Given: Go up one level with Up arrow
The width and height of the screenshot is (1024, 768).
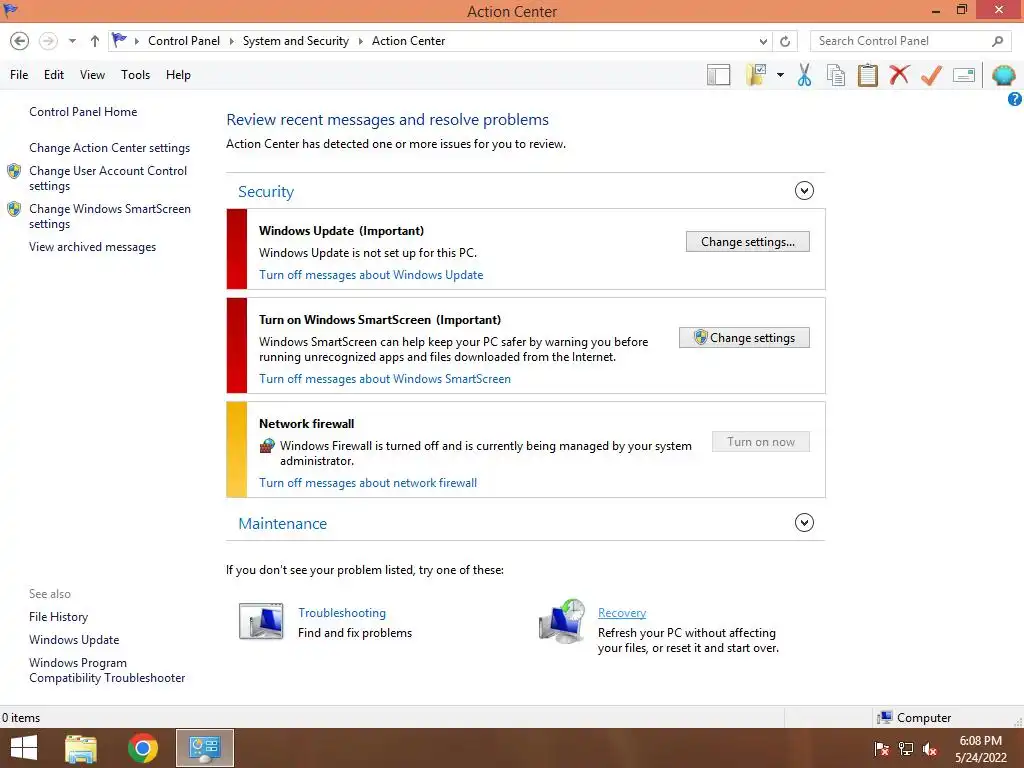Looking at the screenshot, I should click(x=95, y=41).
